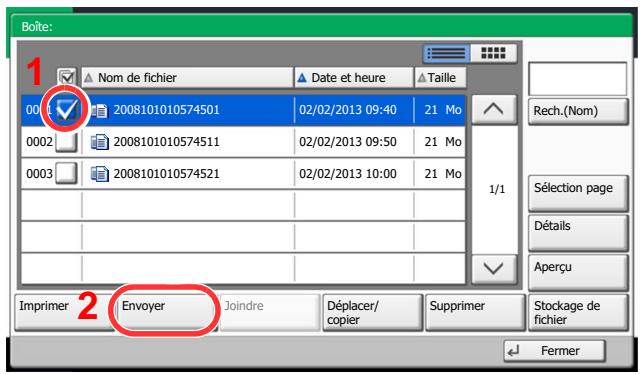Click the up arrow page button
This screenshot has height=374, width=640.
coord(494,109)
